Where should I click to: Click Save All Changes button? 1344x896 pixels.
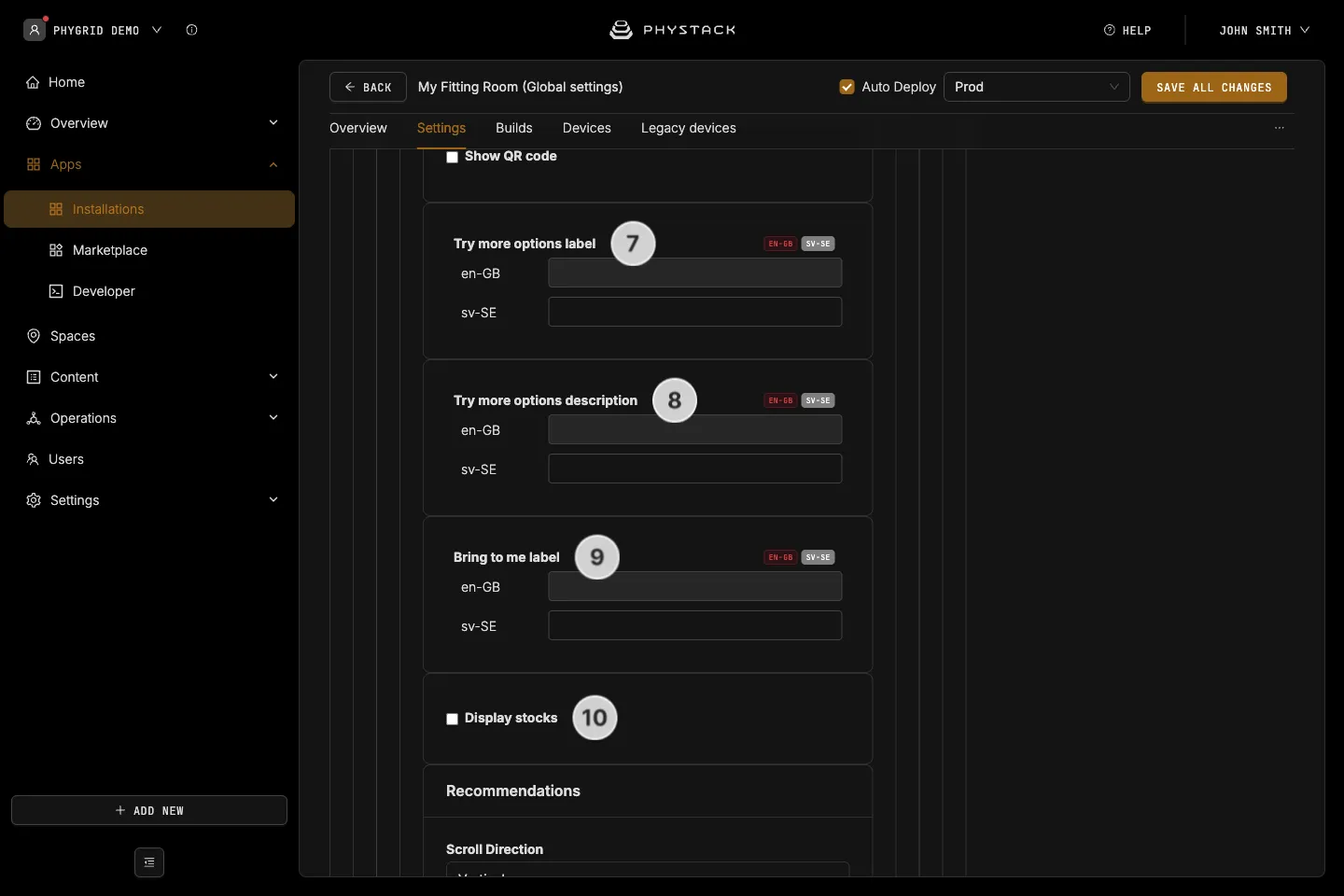(1214, 87)
